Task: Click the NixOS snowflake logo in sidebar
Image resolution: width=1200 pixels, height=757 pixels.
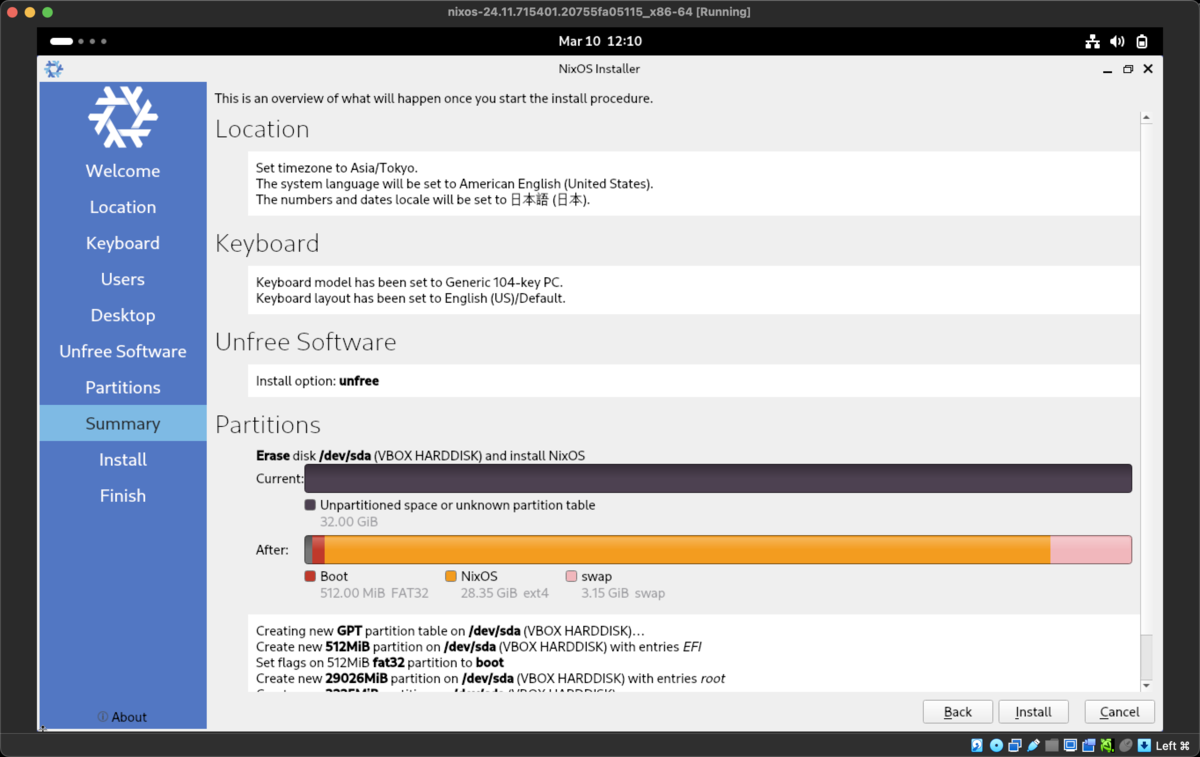Action: tap(123, 118)
